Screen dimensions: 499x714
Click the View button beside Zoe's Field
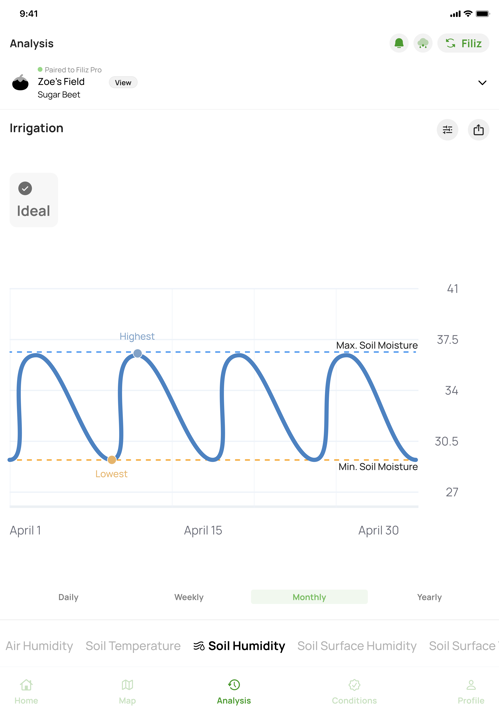coord(123,82)
